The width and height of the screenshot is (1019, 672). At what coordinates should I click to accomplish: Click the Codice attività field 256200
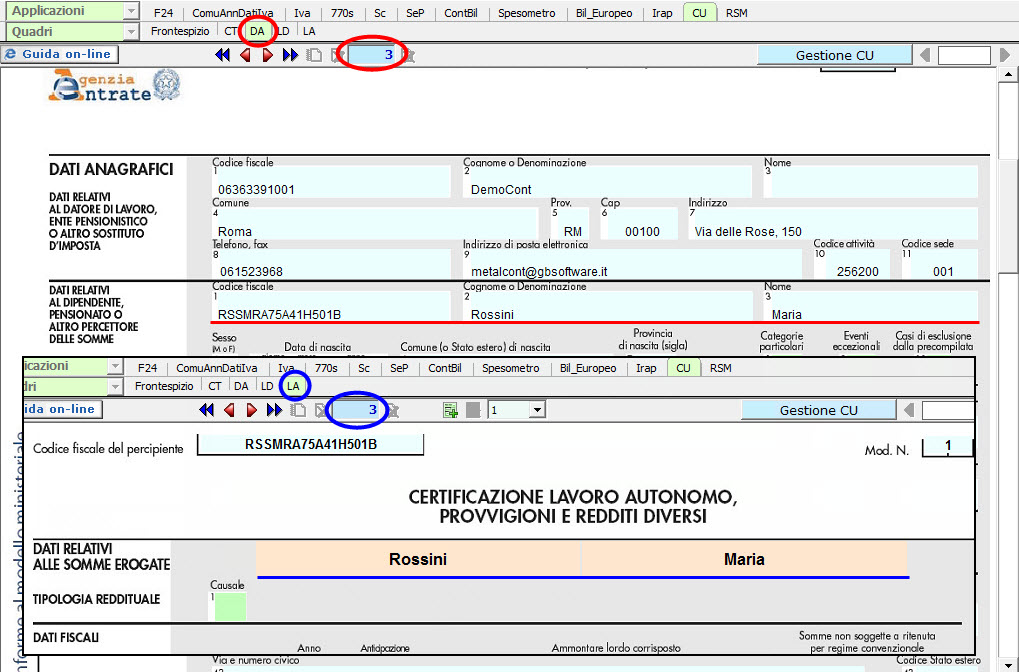tap(852, 264)
